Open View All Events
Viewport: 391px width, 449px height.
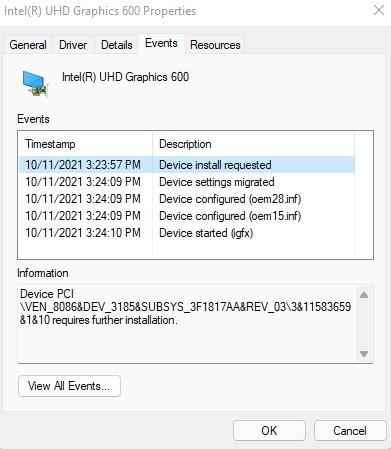(69, 386)
